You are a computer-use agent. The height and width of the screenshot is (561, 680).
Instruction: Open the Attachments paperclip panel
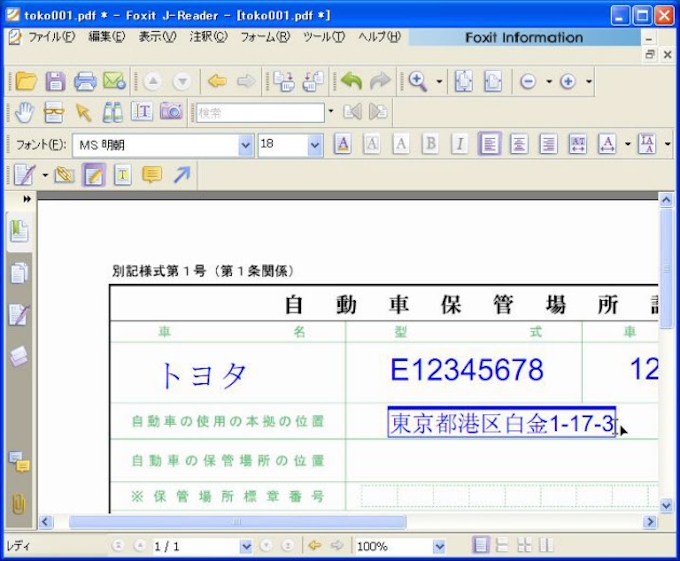click(19, 502)
